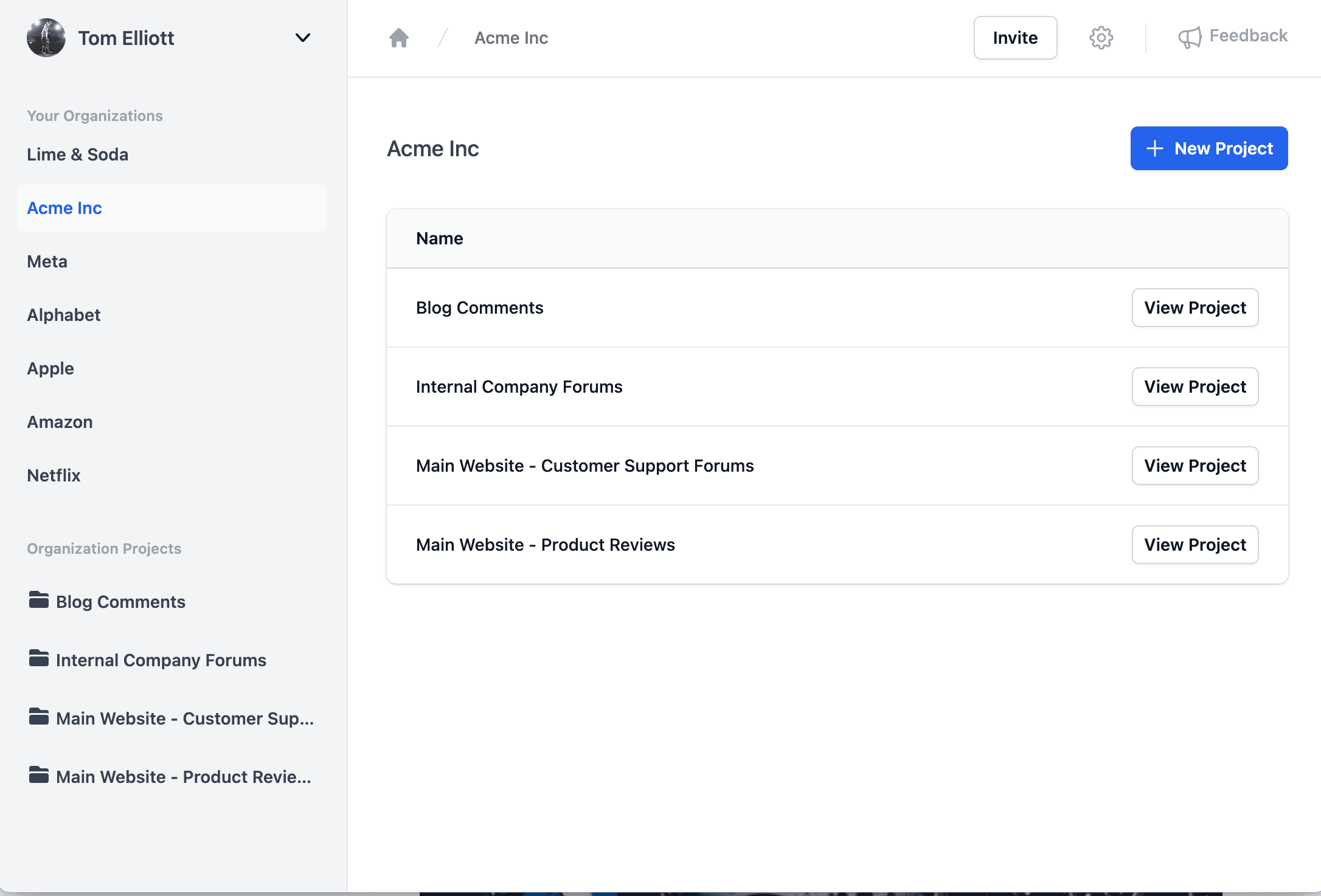
Task: Click the Name column header
Action: tap(439, 238)
